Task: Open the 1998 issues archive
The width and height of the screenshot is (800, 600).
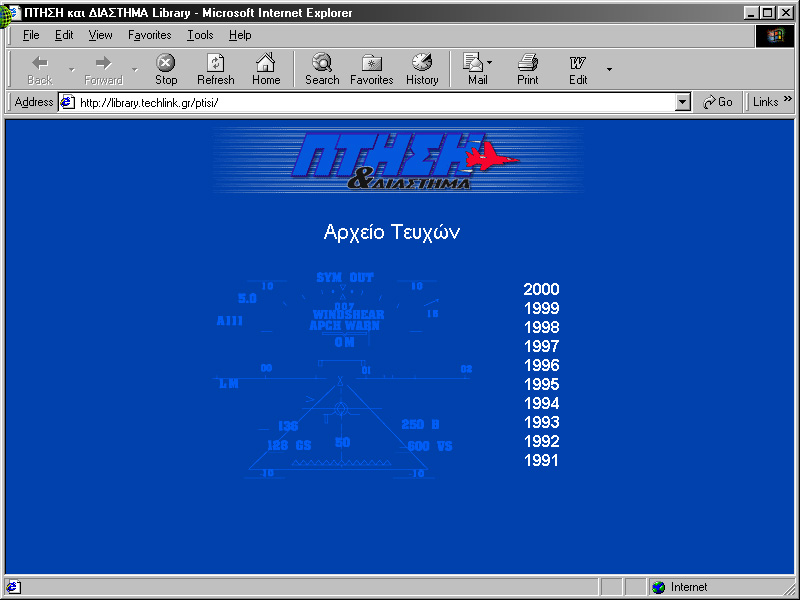Action: (541, 327)
